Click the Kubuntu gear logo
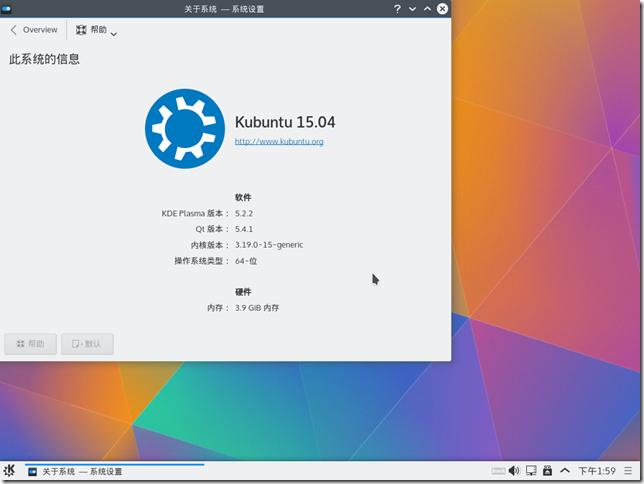Screen dimensions: 644x484 (x=185, y=129)
